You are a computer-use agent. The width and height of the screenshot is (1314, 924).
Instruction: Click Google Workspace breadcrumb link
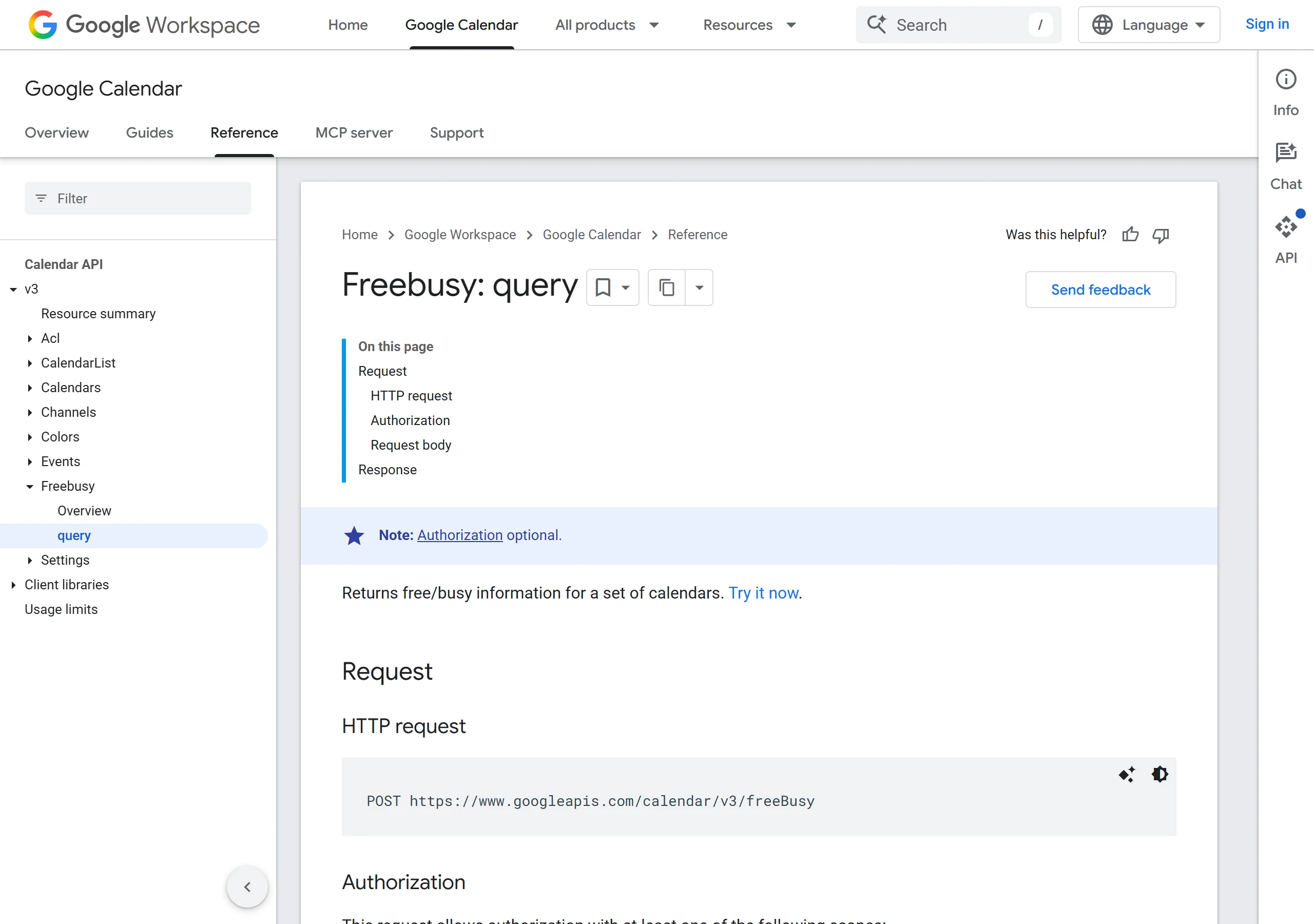coord(460,235)
